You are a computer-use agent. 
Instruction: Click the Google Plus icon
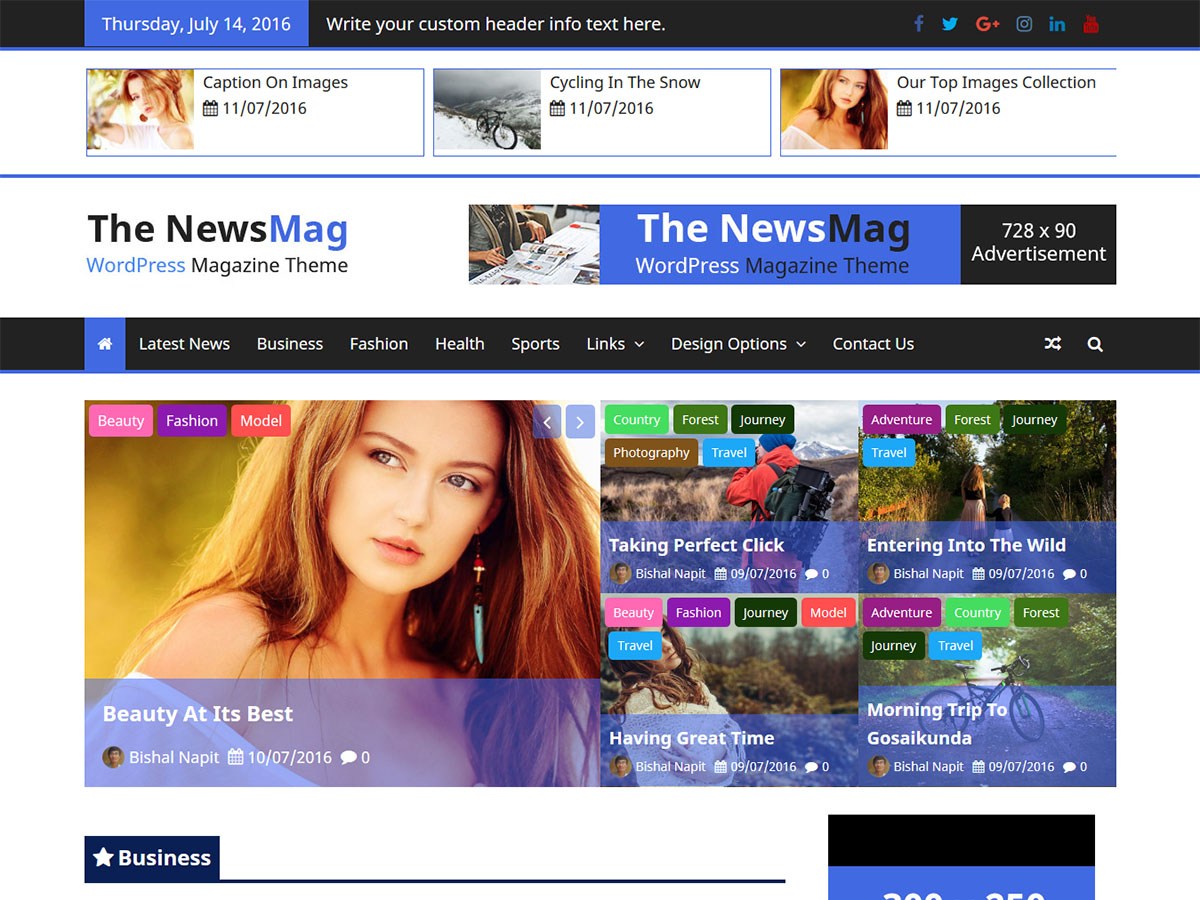point(987,24)
